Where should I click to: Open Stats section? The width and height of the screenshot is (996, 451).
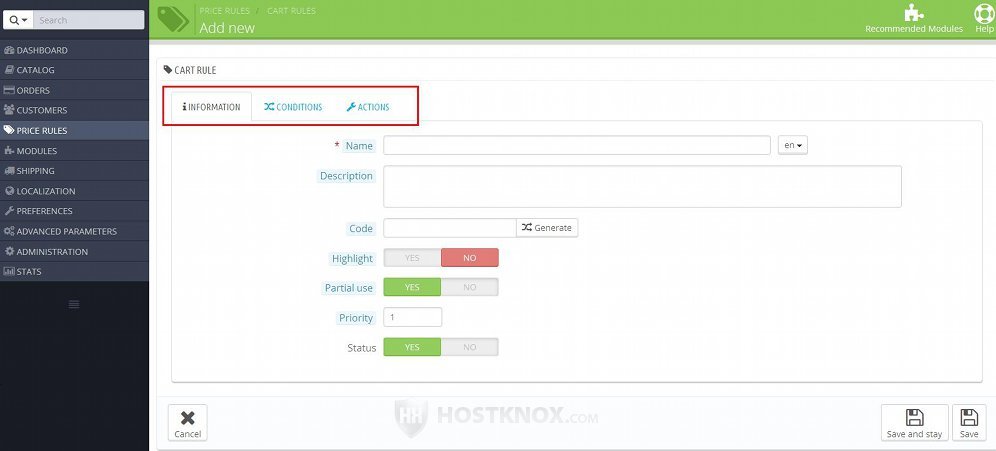pyautogui.click(x=74, y=271)
